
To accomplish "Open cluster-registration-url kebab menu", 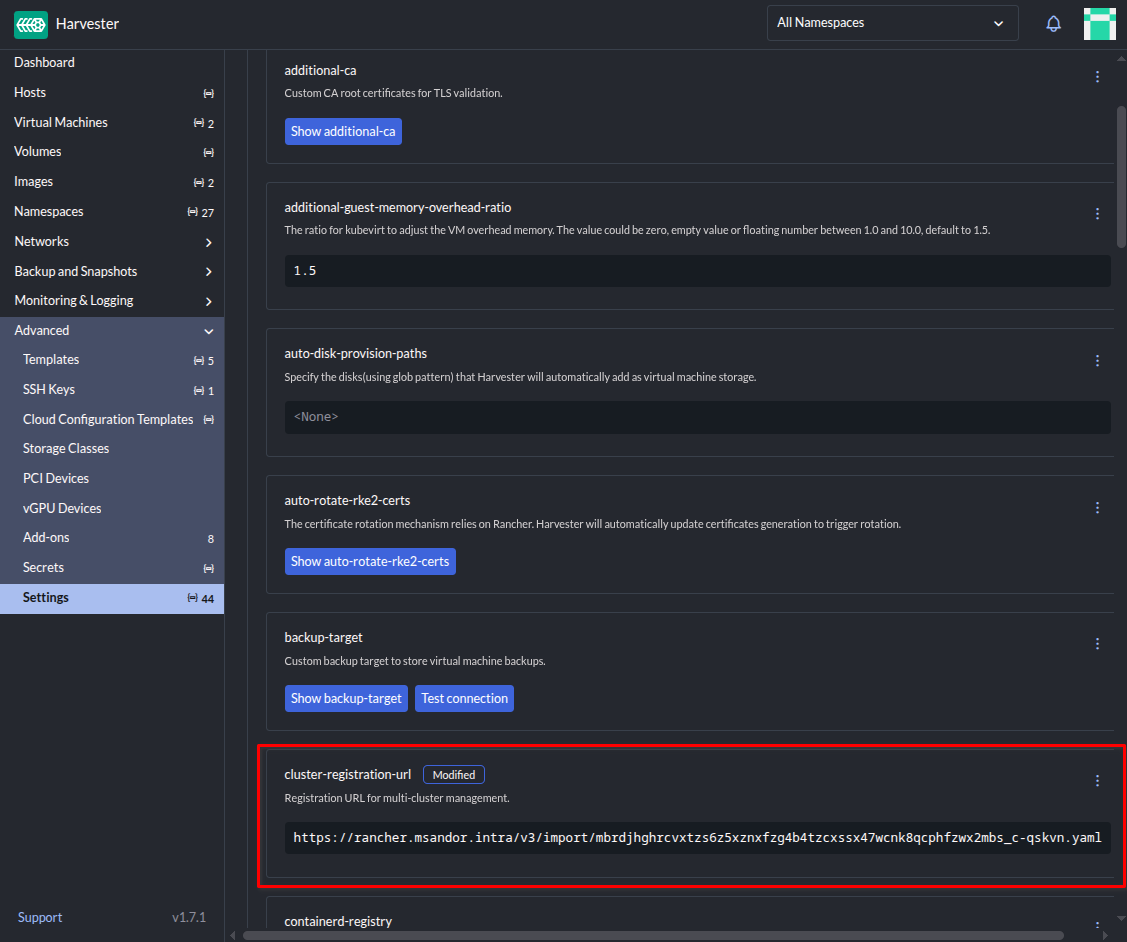I will [x=1097, y=781].
